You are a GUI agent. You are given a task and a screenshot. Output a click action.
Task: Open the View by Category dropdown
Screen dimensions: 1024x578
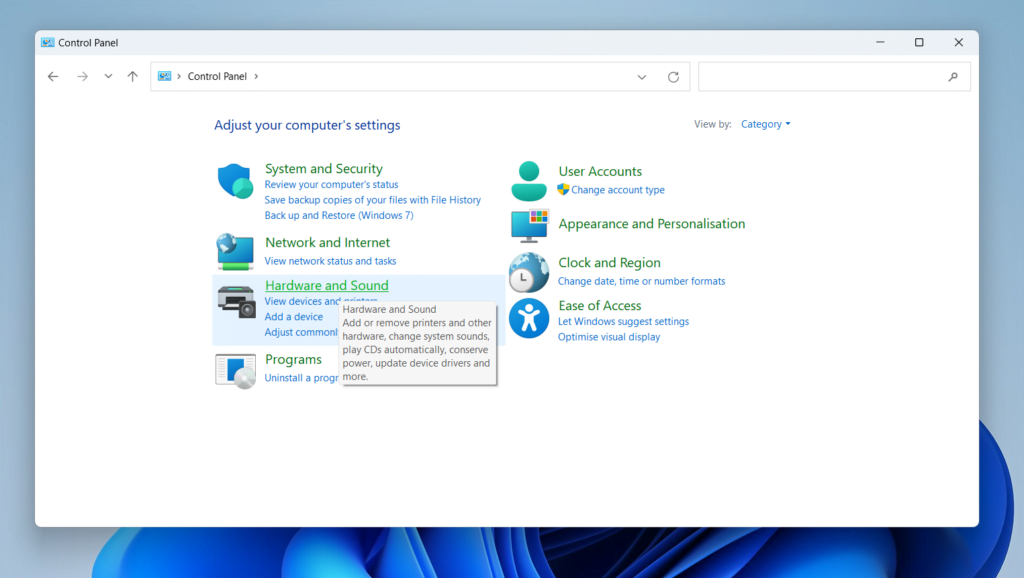point(765,125)
